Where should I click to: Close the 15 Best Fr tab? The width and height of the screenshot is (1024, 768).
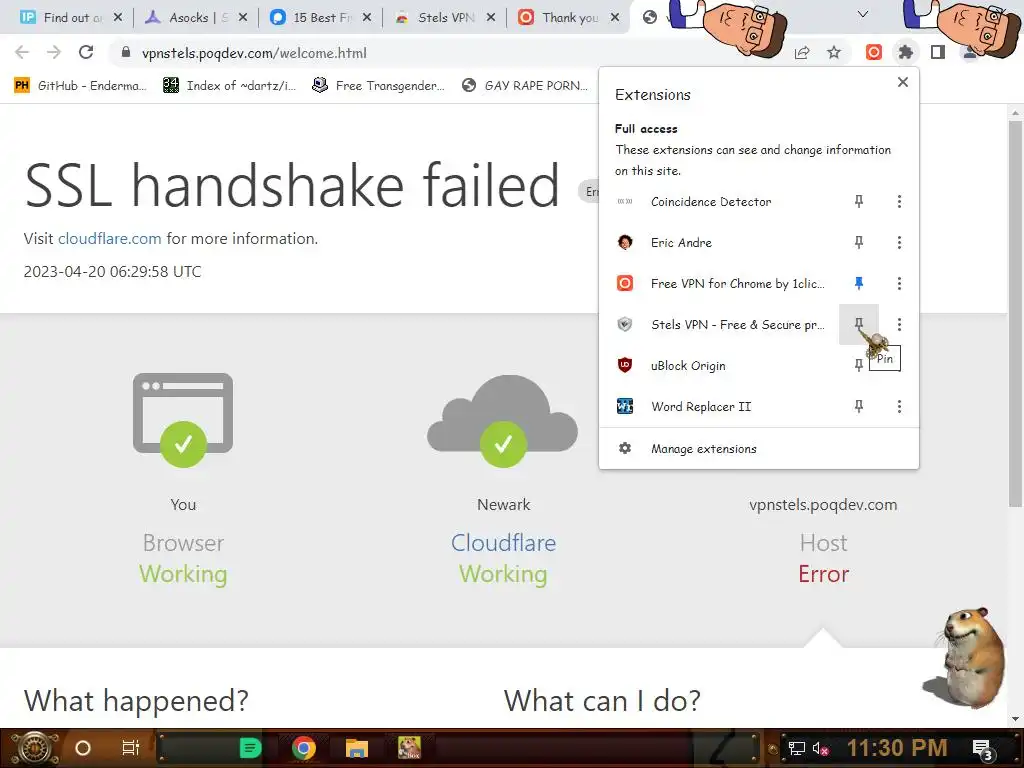point(367,18)
